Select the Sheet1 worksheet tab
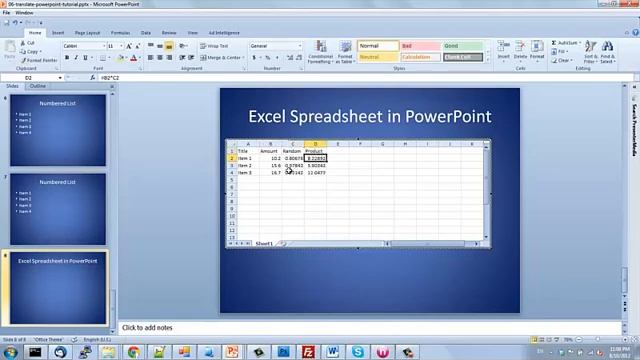 264,244
